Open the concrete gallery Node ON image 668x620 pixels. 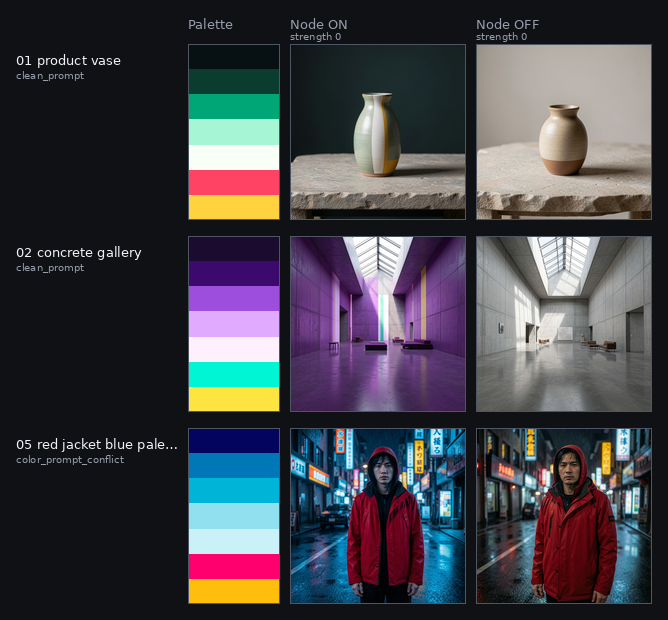tap(378, 324)
